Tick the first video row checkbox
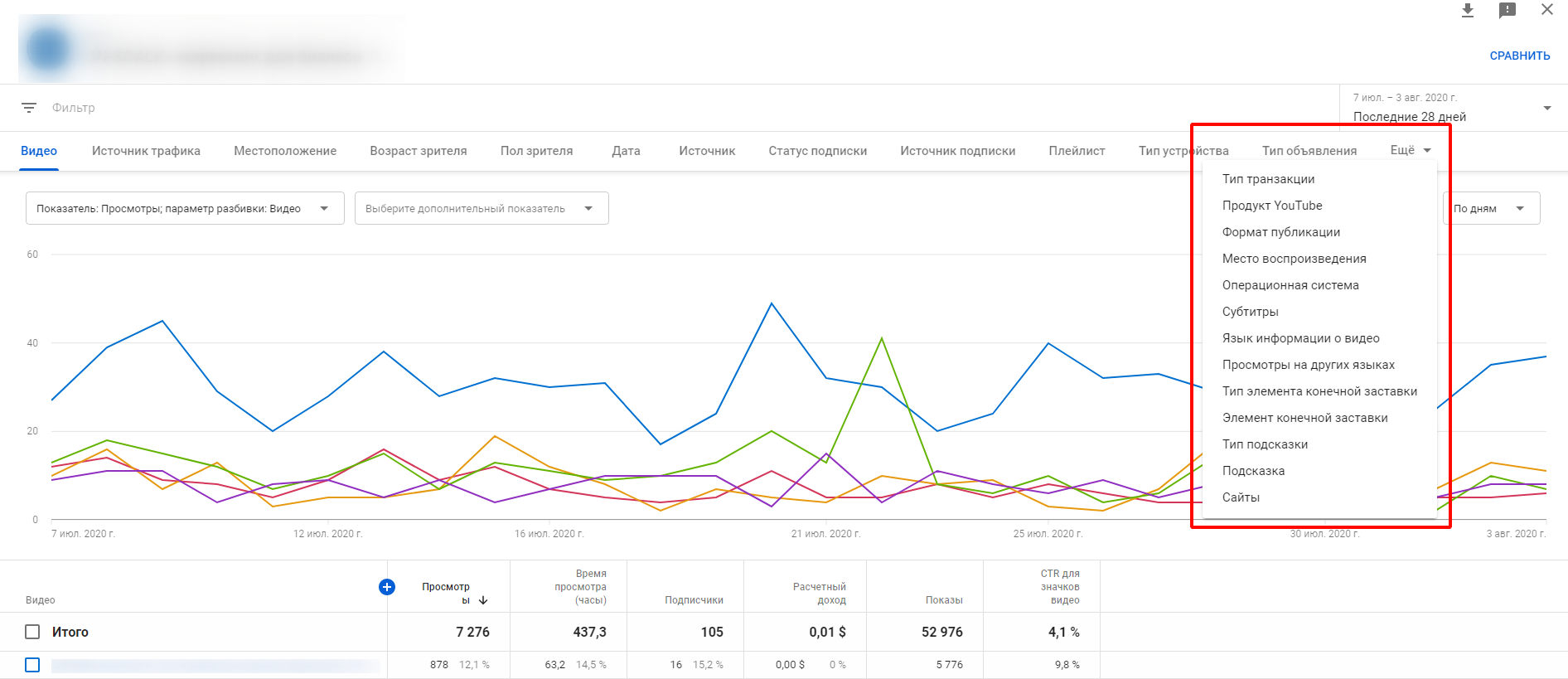Viewport: 1568px width, 679px height. click(32, 665)
